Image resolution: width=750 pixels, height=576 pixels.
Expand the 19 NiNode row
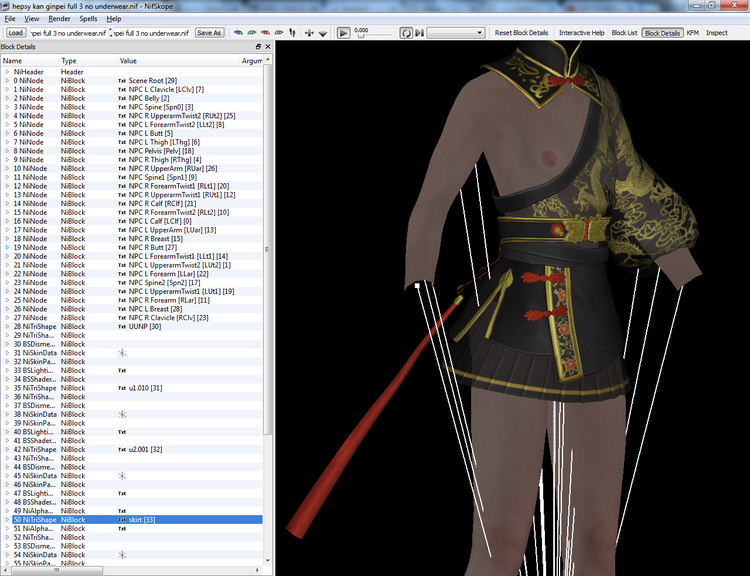(7, 247)
